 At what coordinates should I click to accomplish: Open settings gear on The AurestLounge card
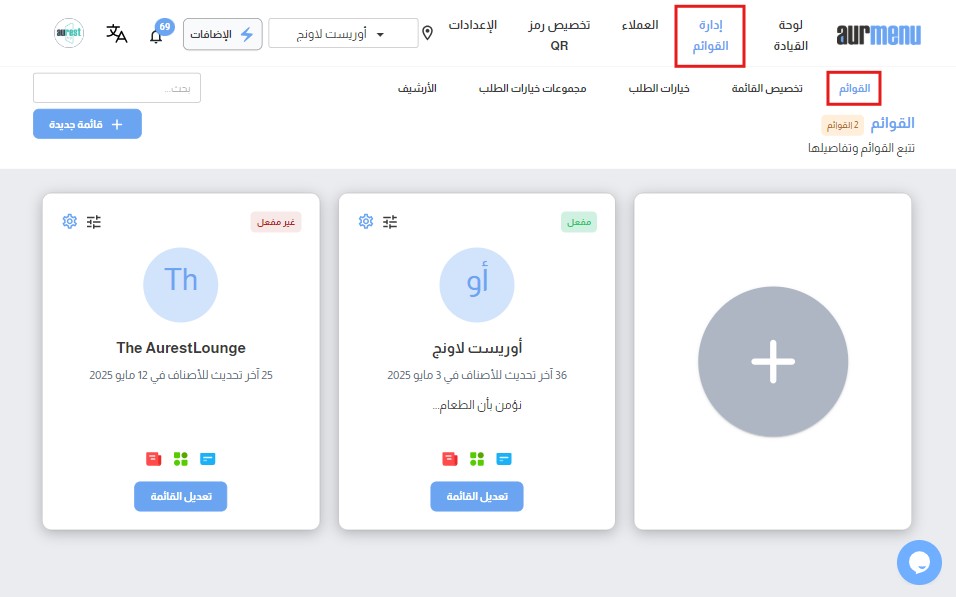pos(70,221)
